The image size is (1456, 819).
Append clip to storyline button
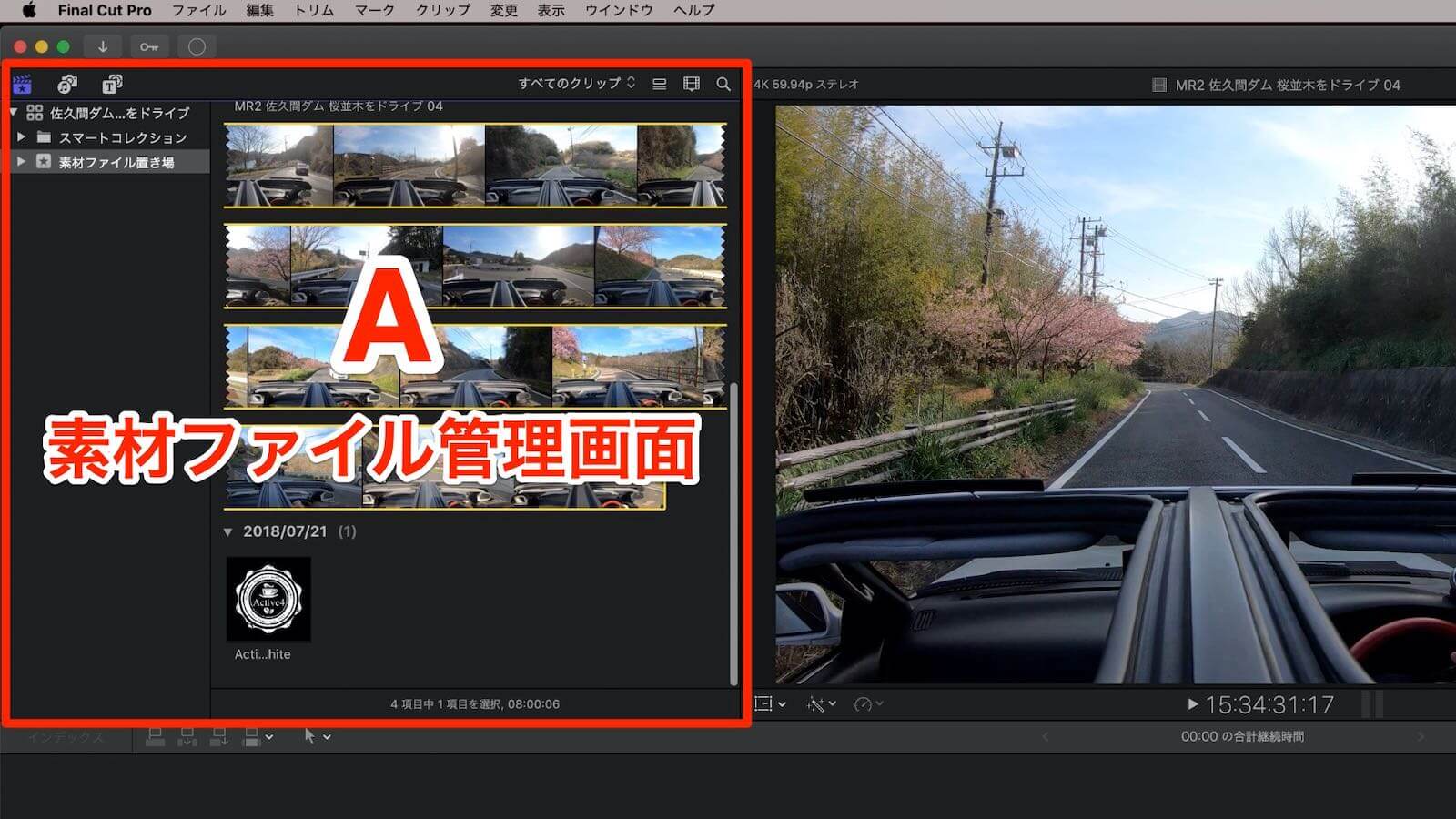(x=218, y=736)
